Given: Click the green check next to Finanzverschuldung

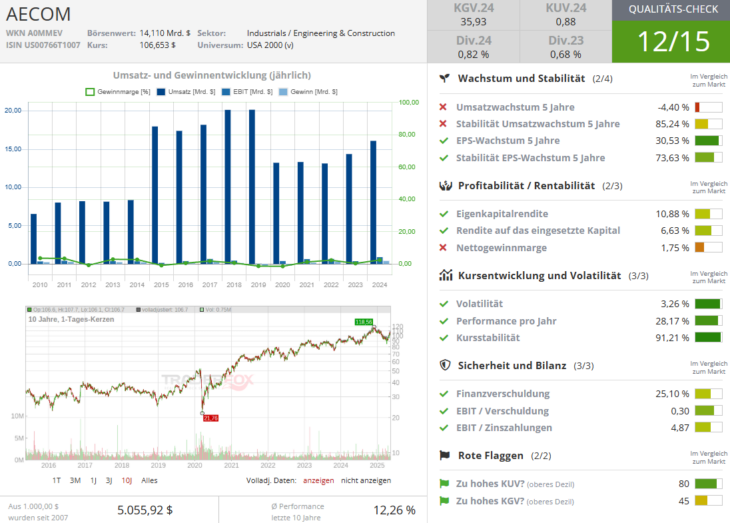Looking at the screenshot, I should pos(444,394).
